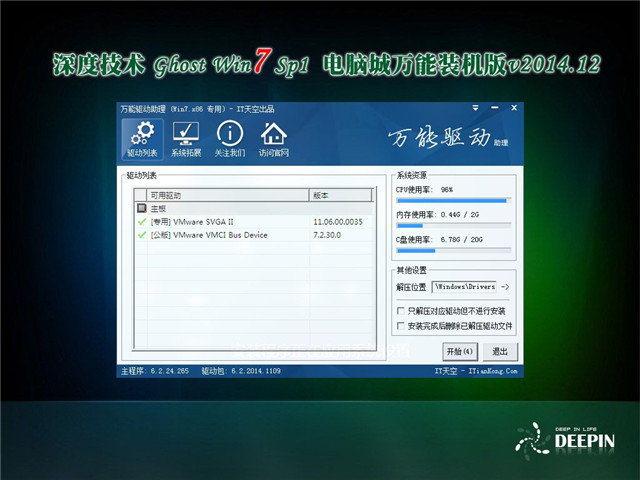Viewport: 640px width, 480px height.
Task: Click the CPU使用率 progress bar
Action: 453,200
